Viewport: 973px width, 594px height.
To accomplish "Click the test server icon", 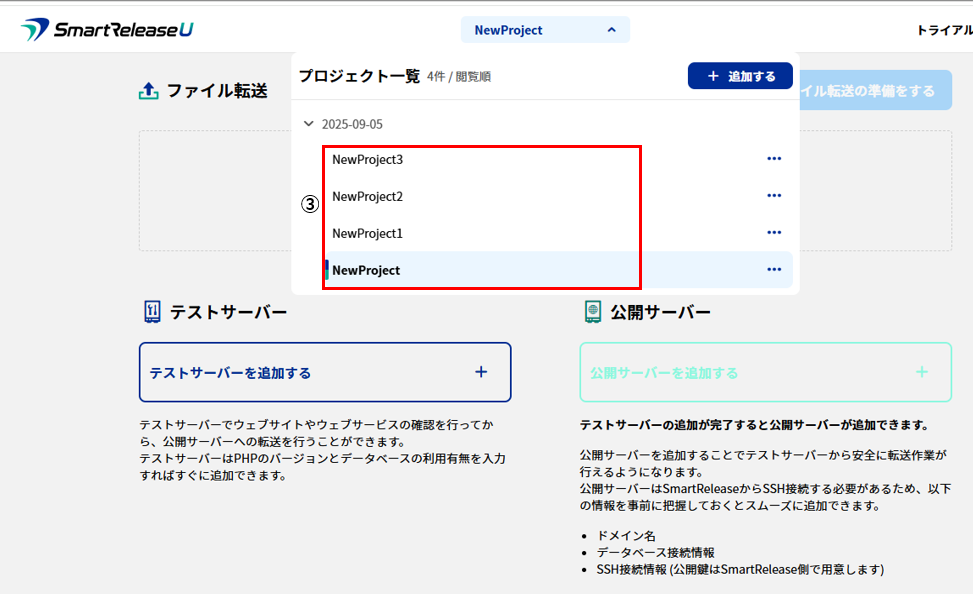I will click(152, 312).
